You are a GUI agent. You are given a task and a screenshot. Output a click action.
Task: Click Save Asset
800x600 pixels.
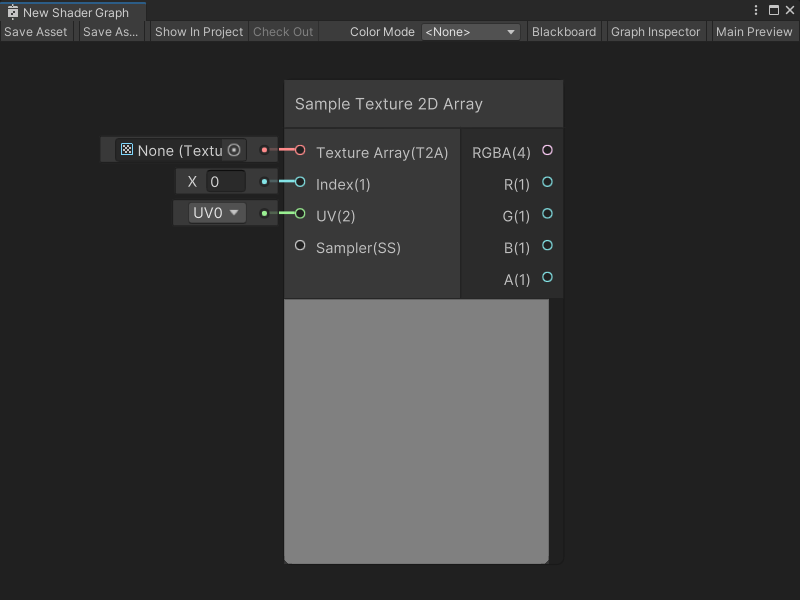point(36,31)
